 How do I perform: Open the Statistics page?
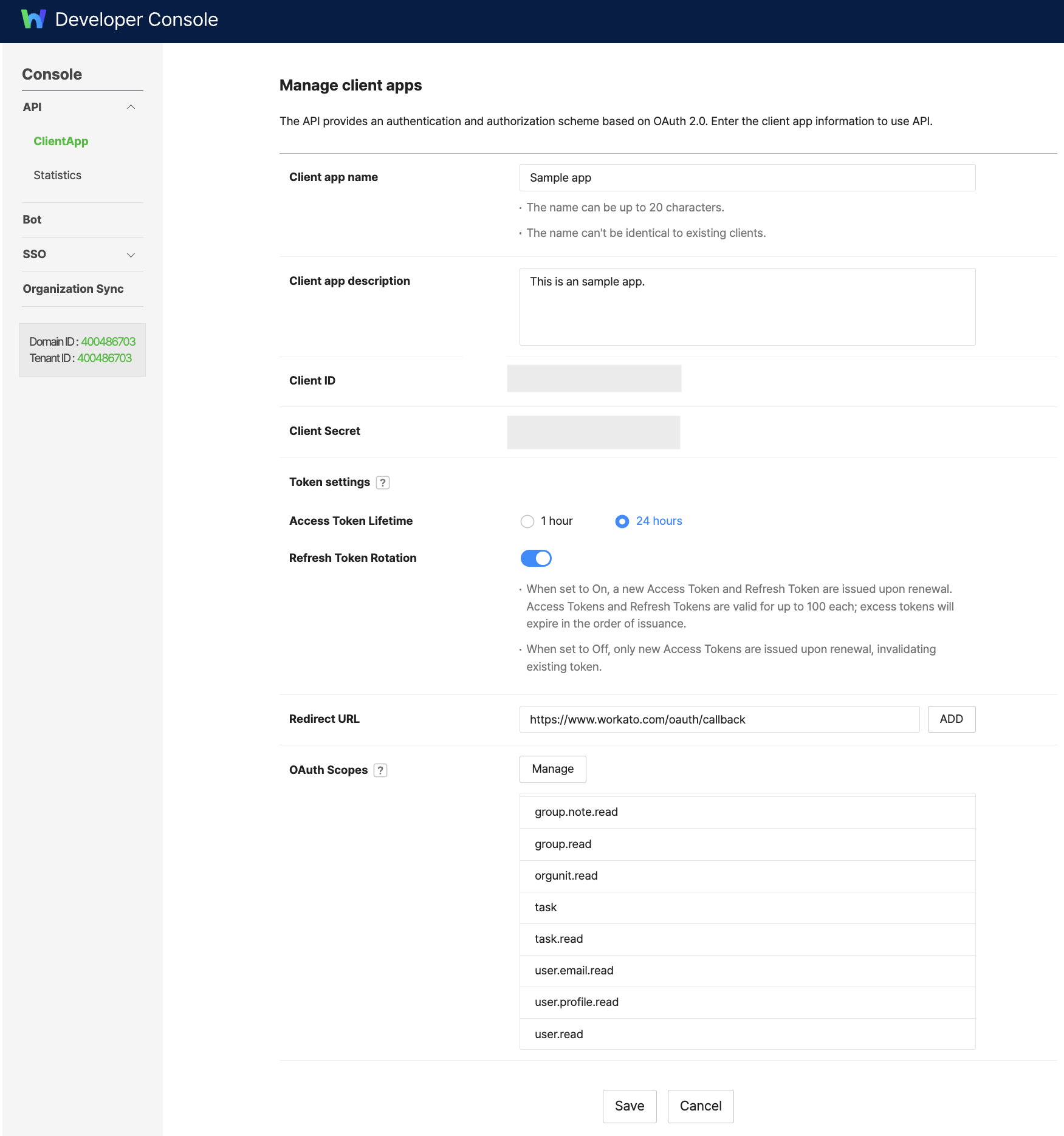(x=57, y=175)
